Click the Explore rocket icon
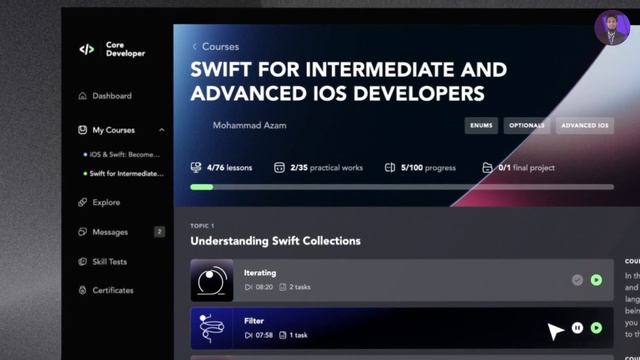640x360 pixels. point(82,202)
